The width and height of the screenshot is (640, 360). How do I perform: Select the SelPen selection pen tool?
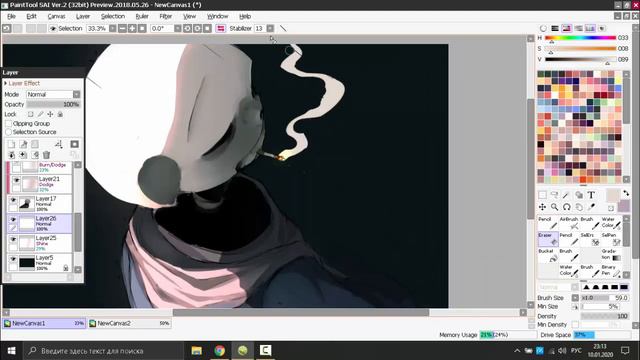[x=611, y=239]
